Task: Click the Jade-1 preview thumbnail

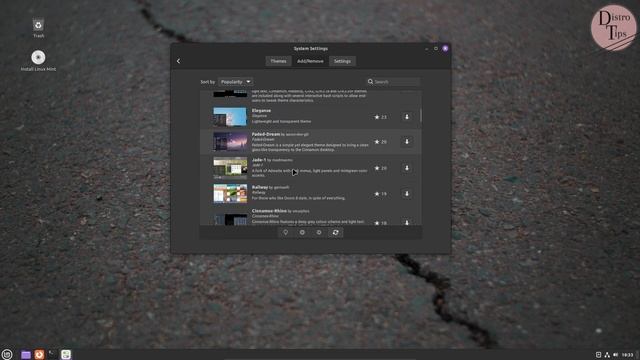Action: [230, 168]
